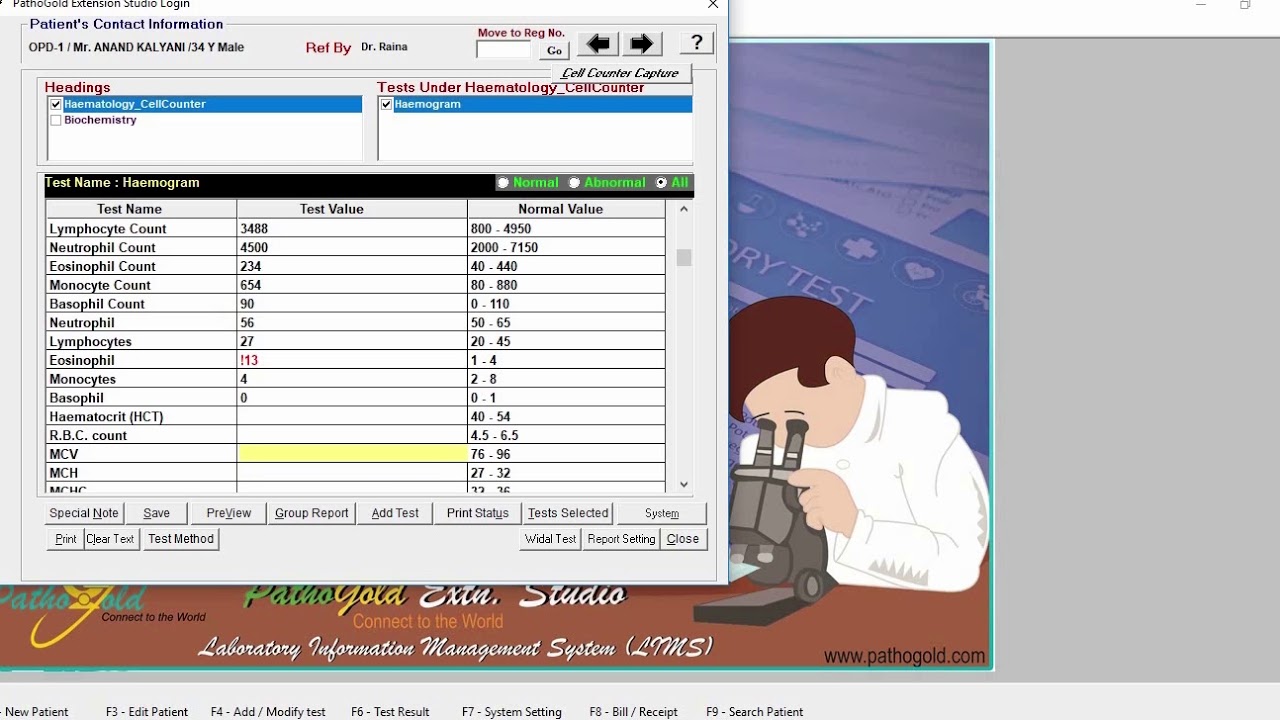The height and width of the screenshot is (720, 1280).
Task: Click the F9 - Search Patient shortcut
Action: tap(755, 712)
